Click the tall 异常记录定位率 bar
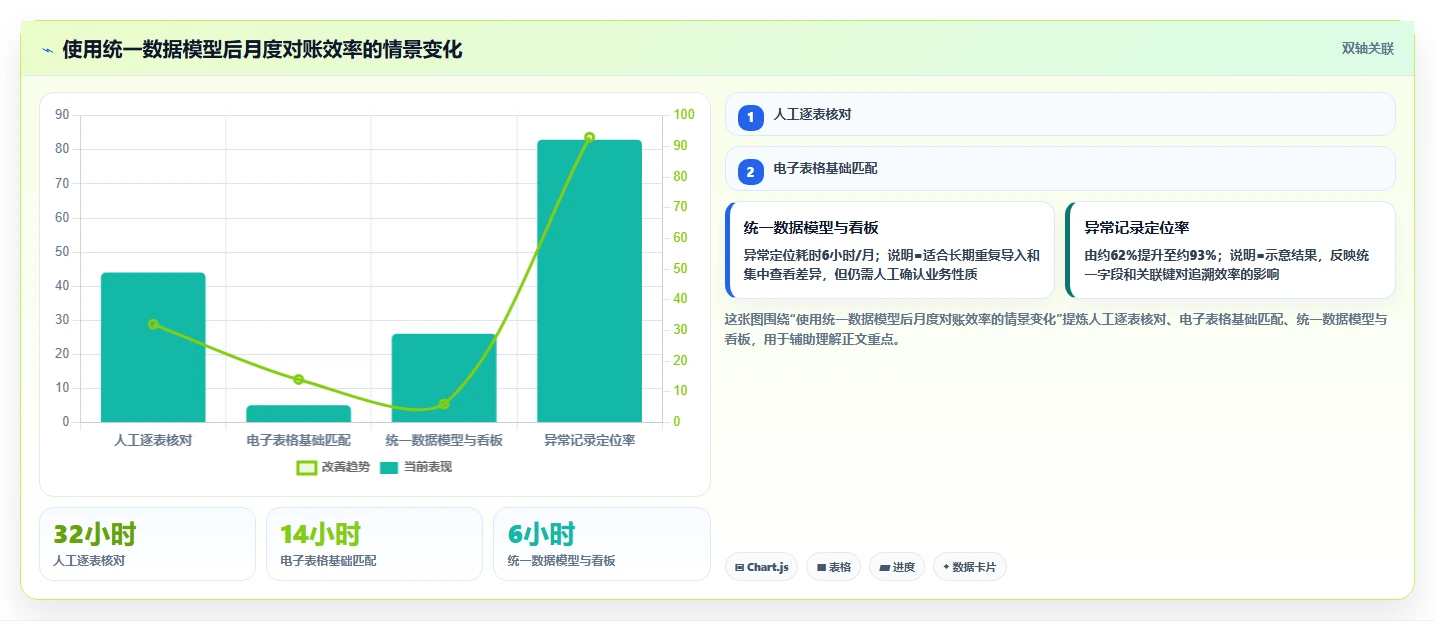The width and height of the screenshot is (1435, 621). (589, 281)
